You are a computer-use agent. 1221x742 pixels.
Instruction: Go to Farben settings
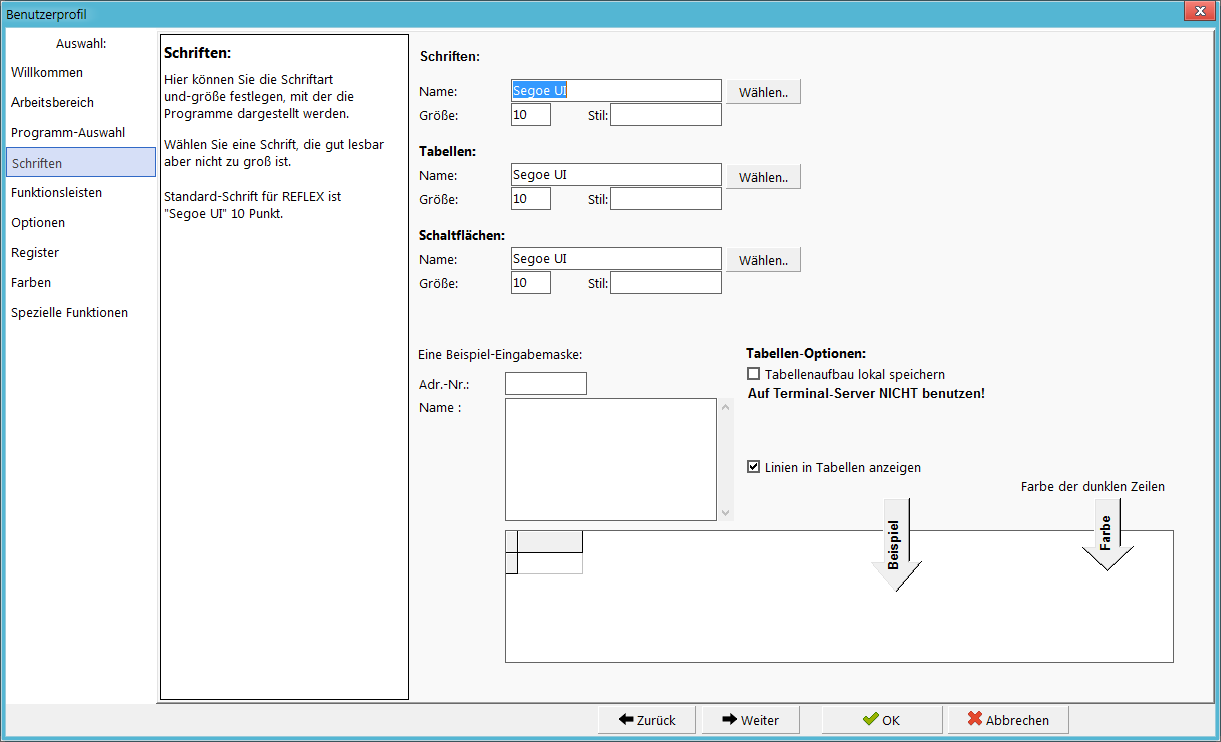(x=31, y=283)
